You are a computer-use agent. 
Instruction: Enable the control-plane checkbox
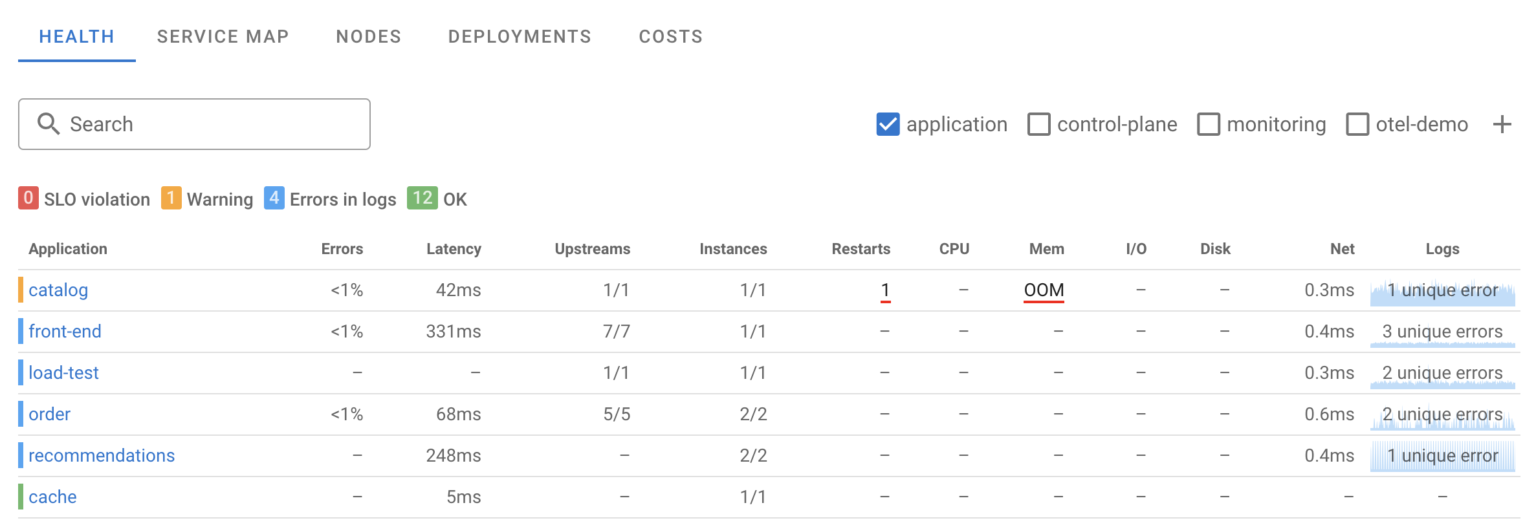pyautogui.click(x=1039, y=125)
